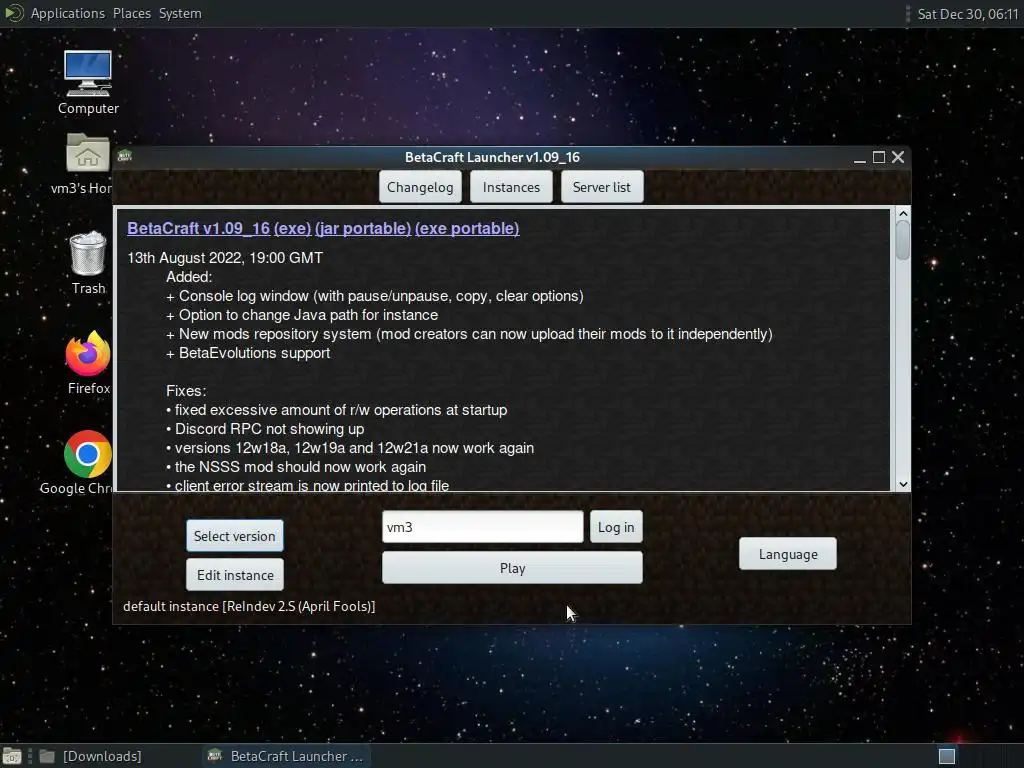Open the BetaCraft v1.09_16 link

coord(198,228)
